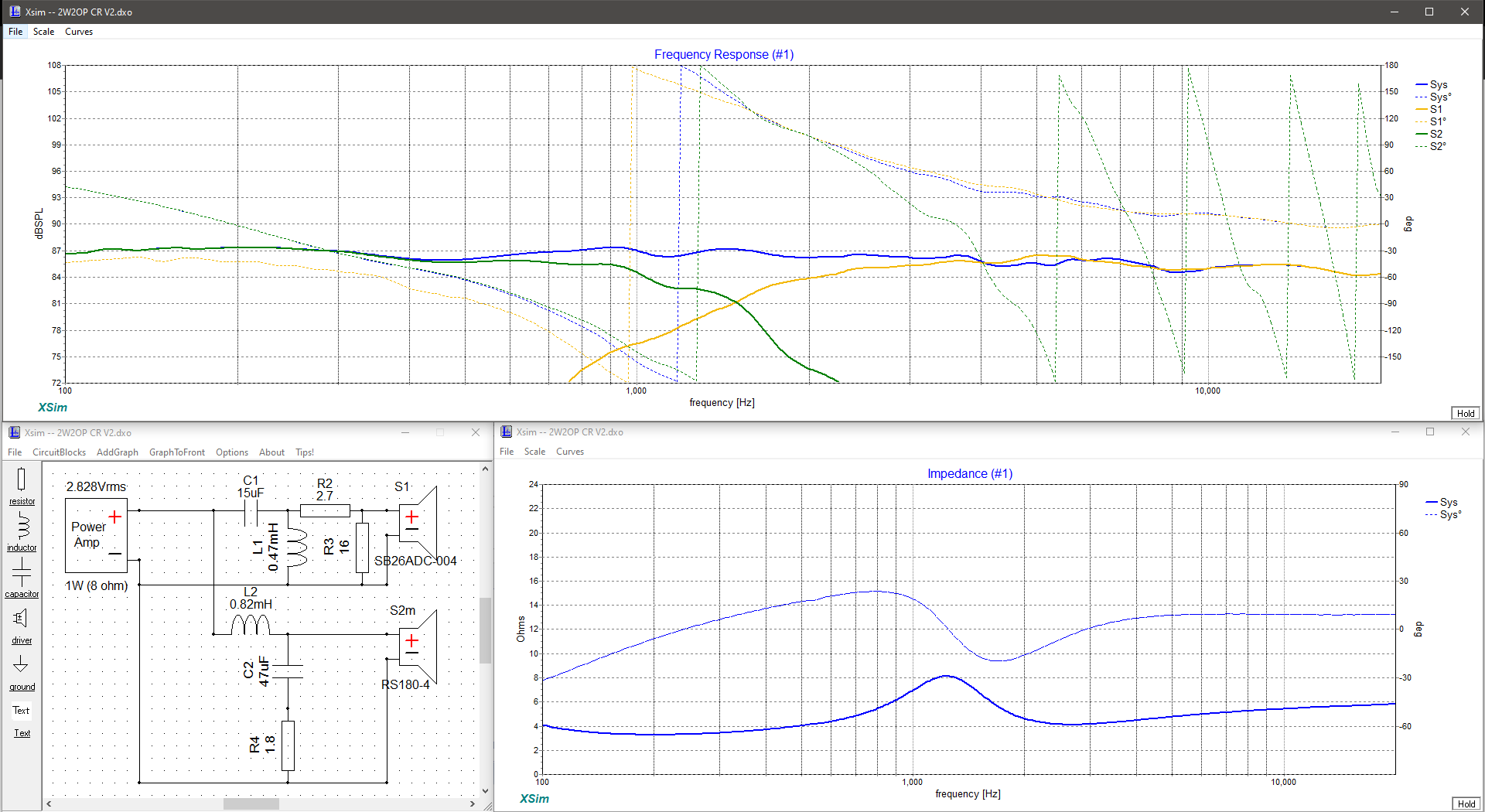Open File menu in Frequency Response window
The image size is (1485, 812).
(x=15, y=32)
